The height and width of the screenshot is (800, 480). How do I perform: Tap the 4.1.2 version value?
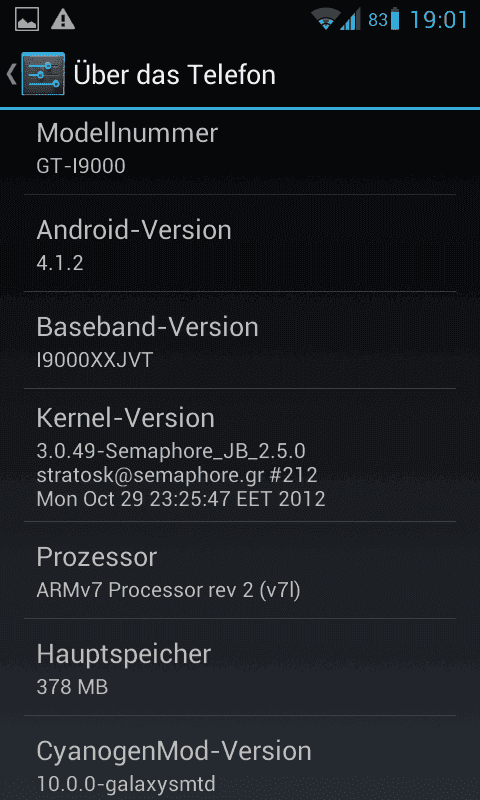click(60, 263)
